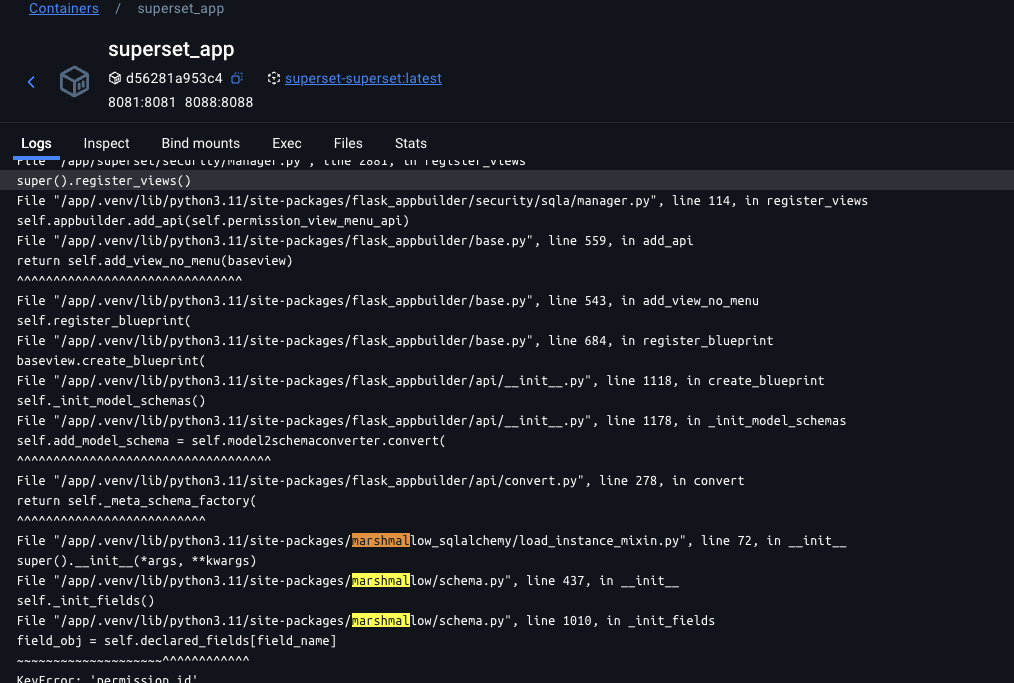Click the superset_app container title
The image size is (1014, 683).
(171, 49)
